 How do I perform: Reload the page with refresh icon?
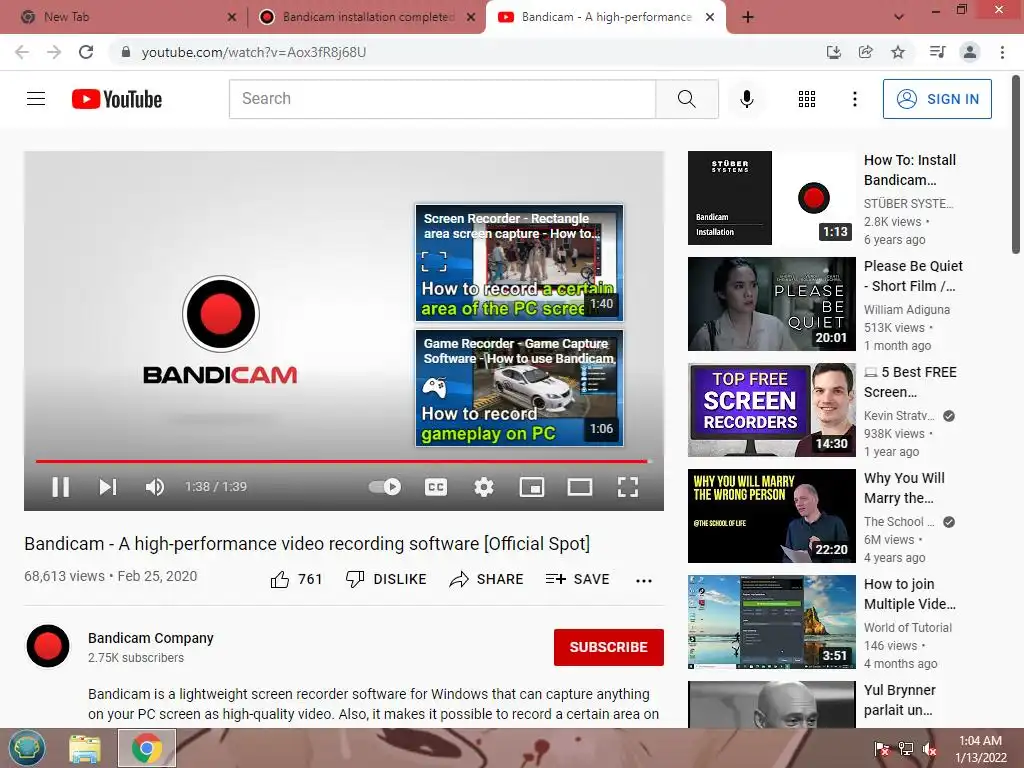coord(86,52)
